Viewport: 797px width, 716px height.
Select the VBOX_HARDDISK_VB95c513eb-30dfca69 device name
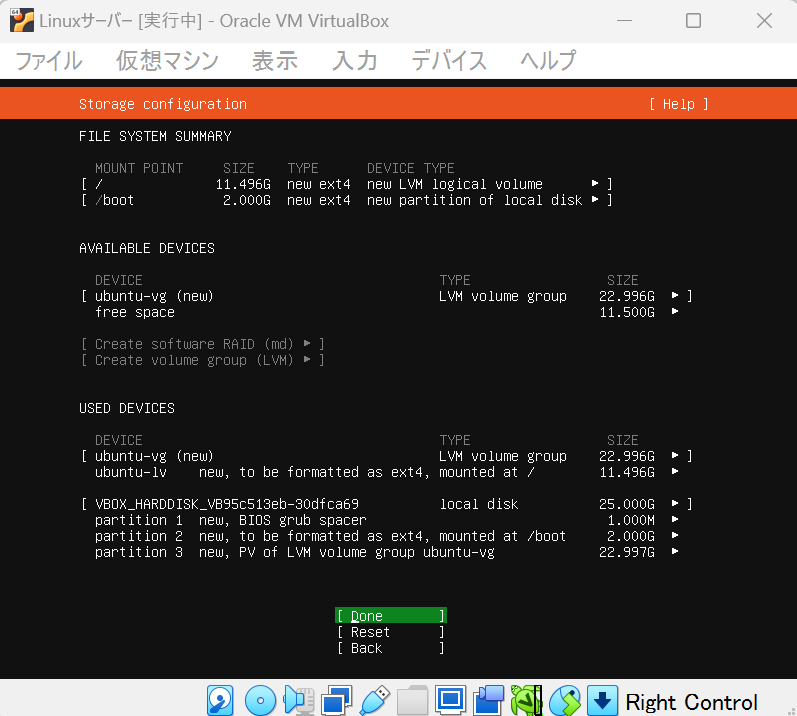click(227, 504)
